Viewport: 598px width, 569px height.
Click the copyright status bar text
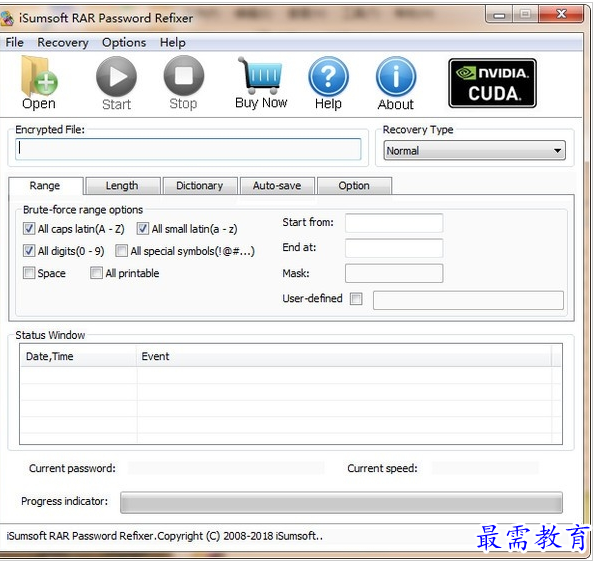click(165, 536)
